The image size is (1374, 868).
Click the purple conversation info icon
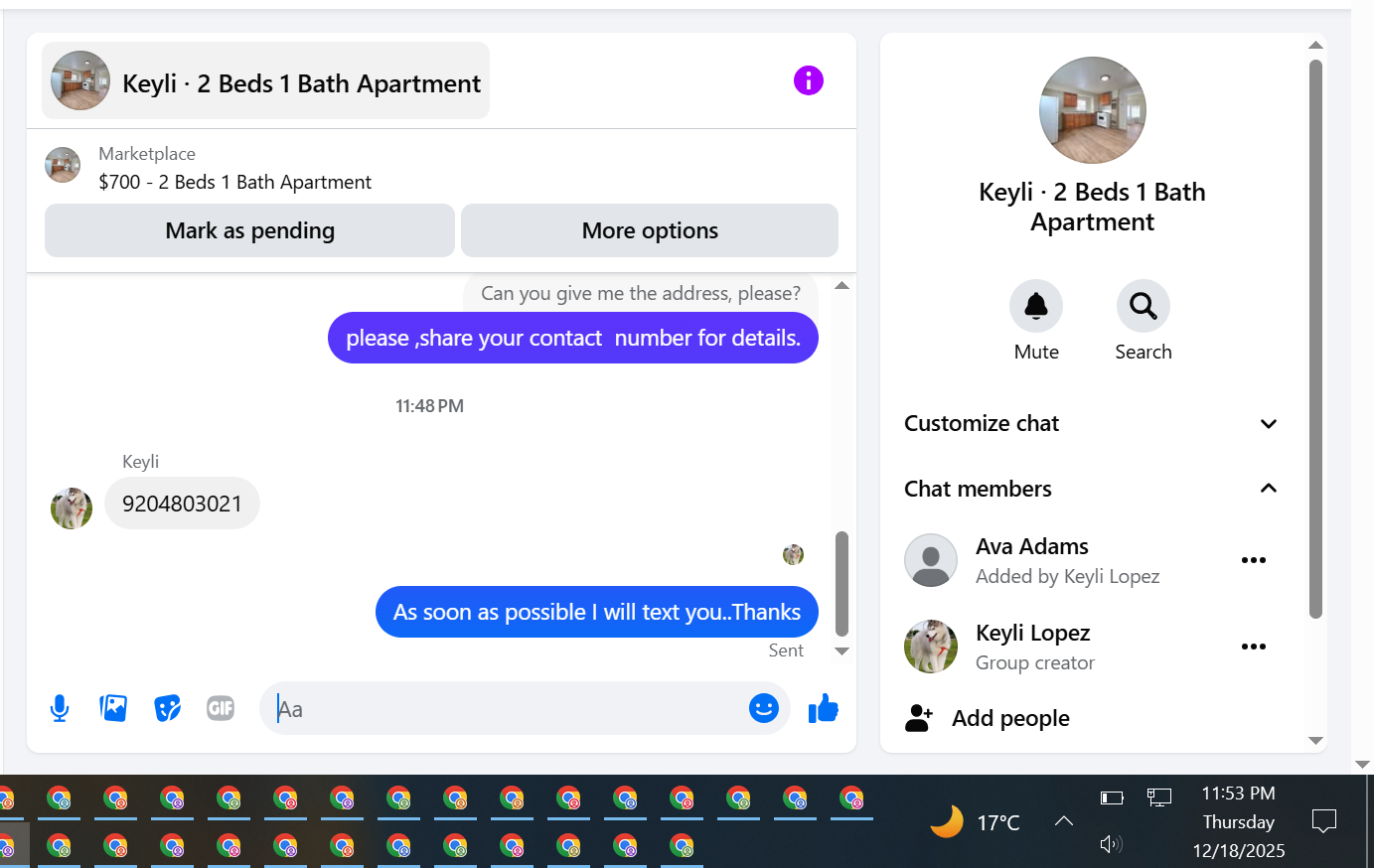[809, 80]
